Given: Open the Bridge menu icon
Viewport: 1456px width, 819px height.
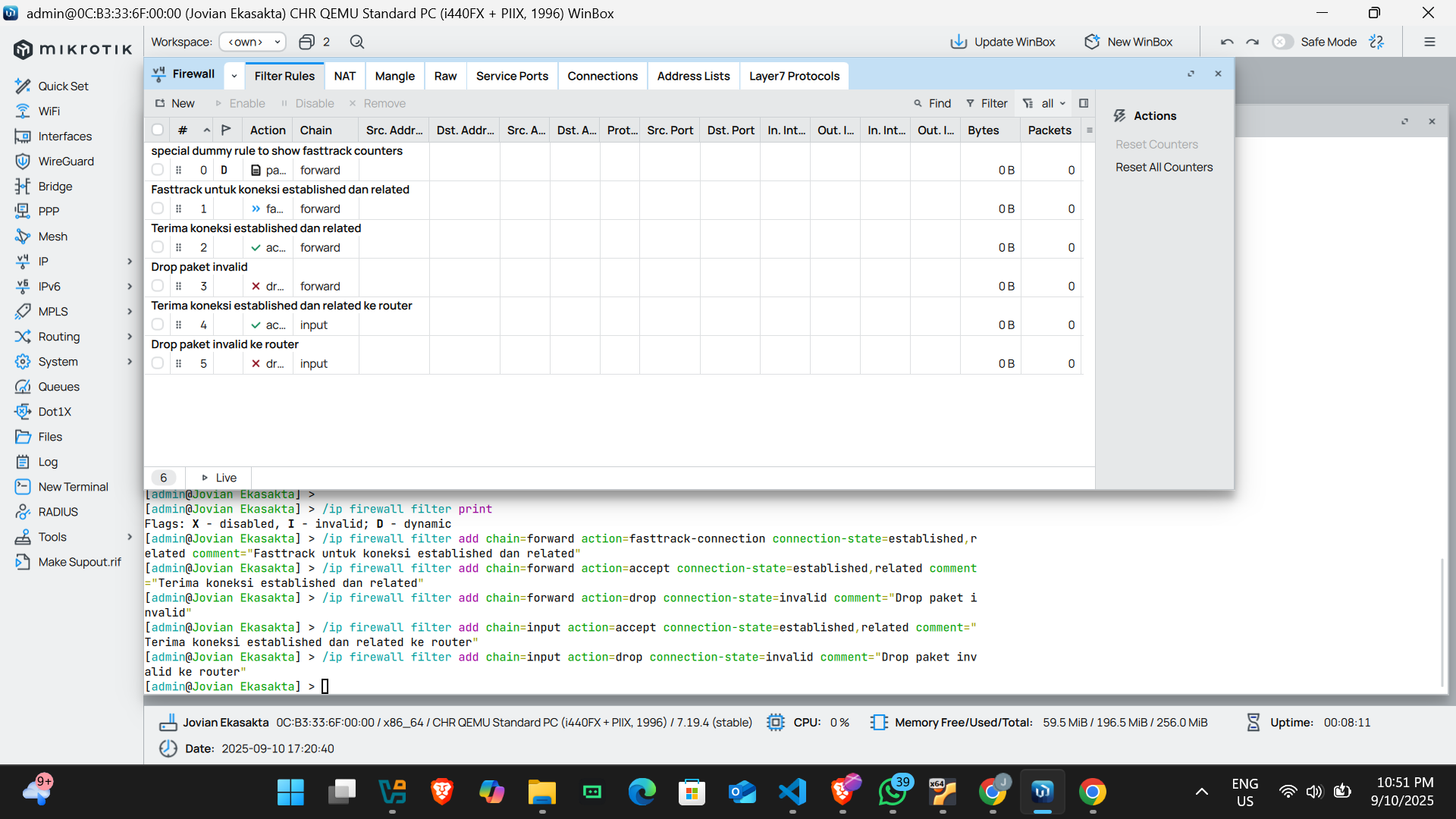Looking at the screenshot, I should tap(23, 186).
